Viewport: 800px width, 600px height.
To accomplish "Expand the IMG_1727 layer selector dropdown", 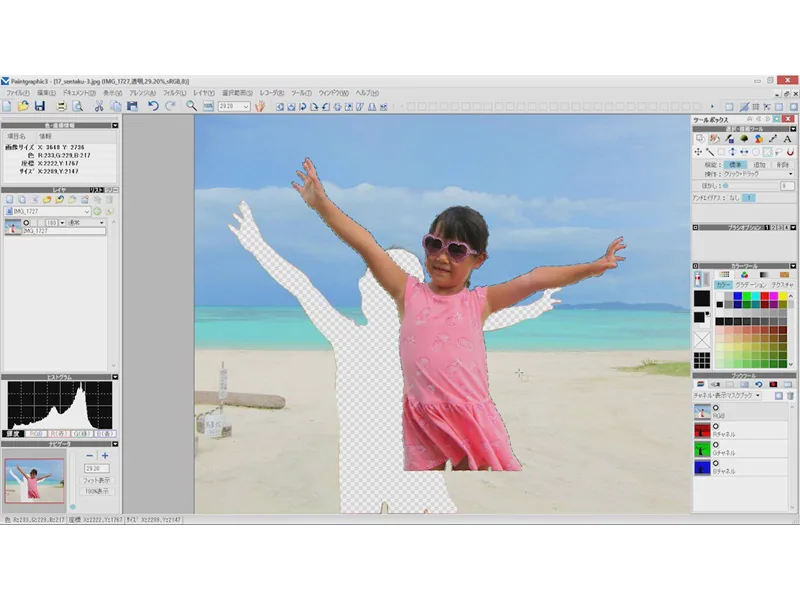I will pos(86,211).
